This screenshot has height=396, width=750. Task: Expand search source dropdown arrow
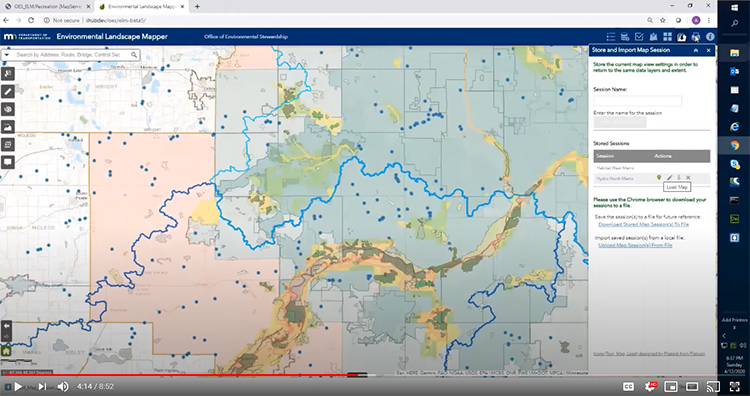click(7, 55)
